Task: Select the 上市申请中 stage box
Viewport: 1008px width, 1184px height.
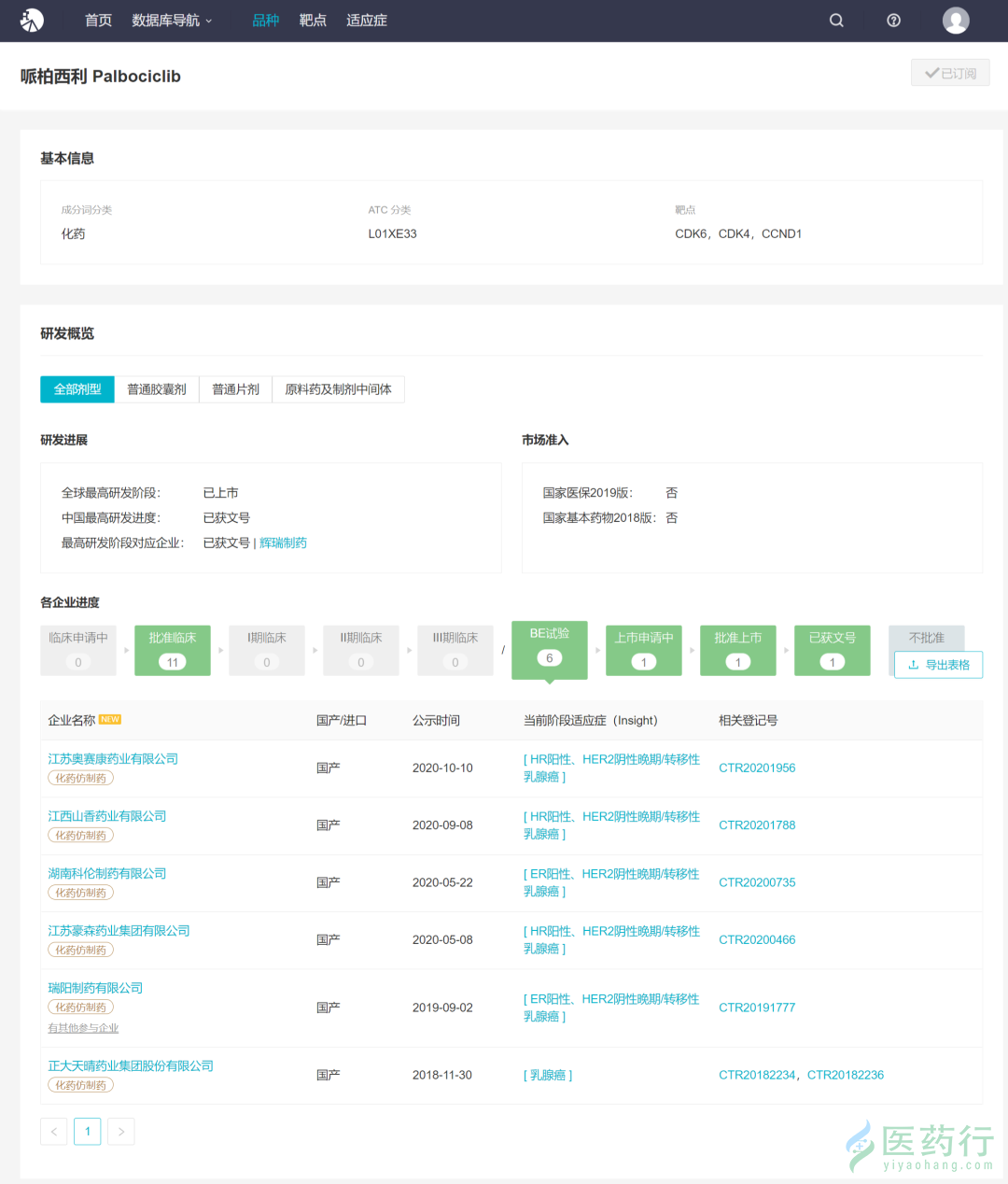Action: 644,650
